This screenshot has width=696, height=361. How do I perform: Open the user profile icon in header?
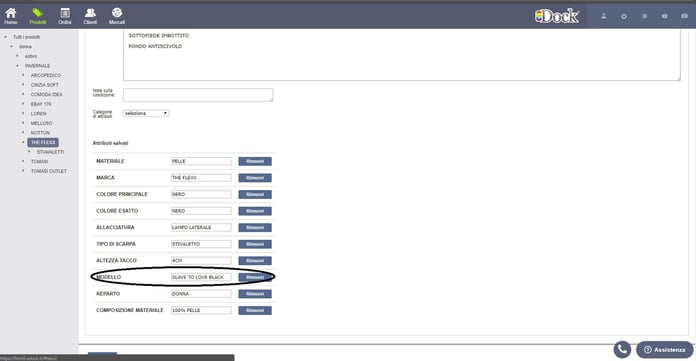(x=604, y=16)
